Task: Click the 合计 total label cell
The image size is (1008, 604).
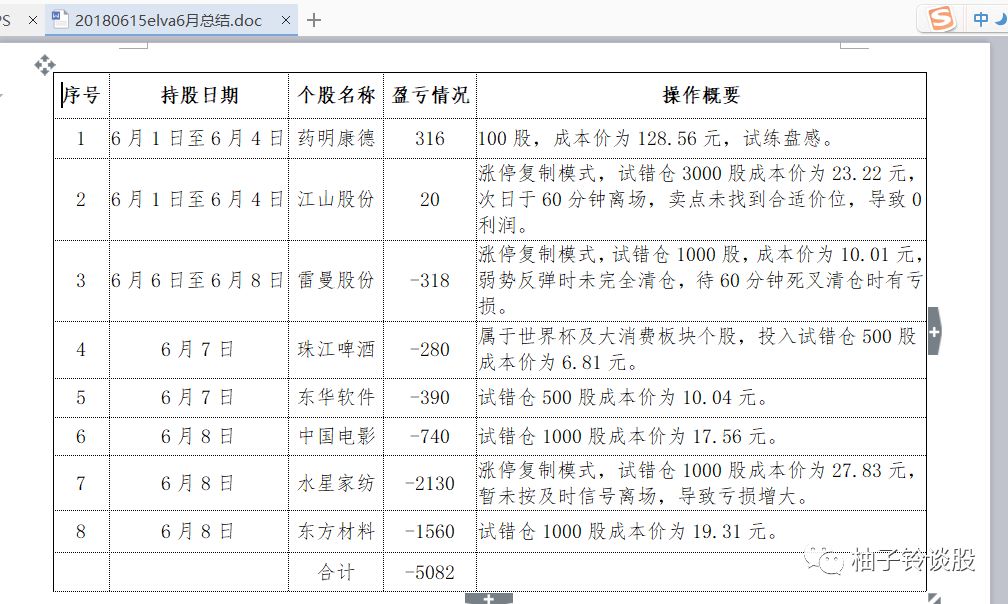Action: click(336, 572)
